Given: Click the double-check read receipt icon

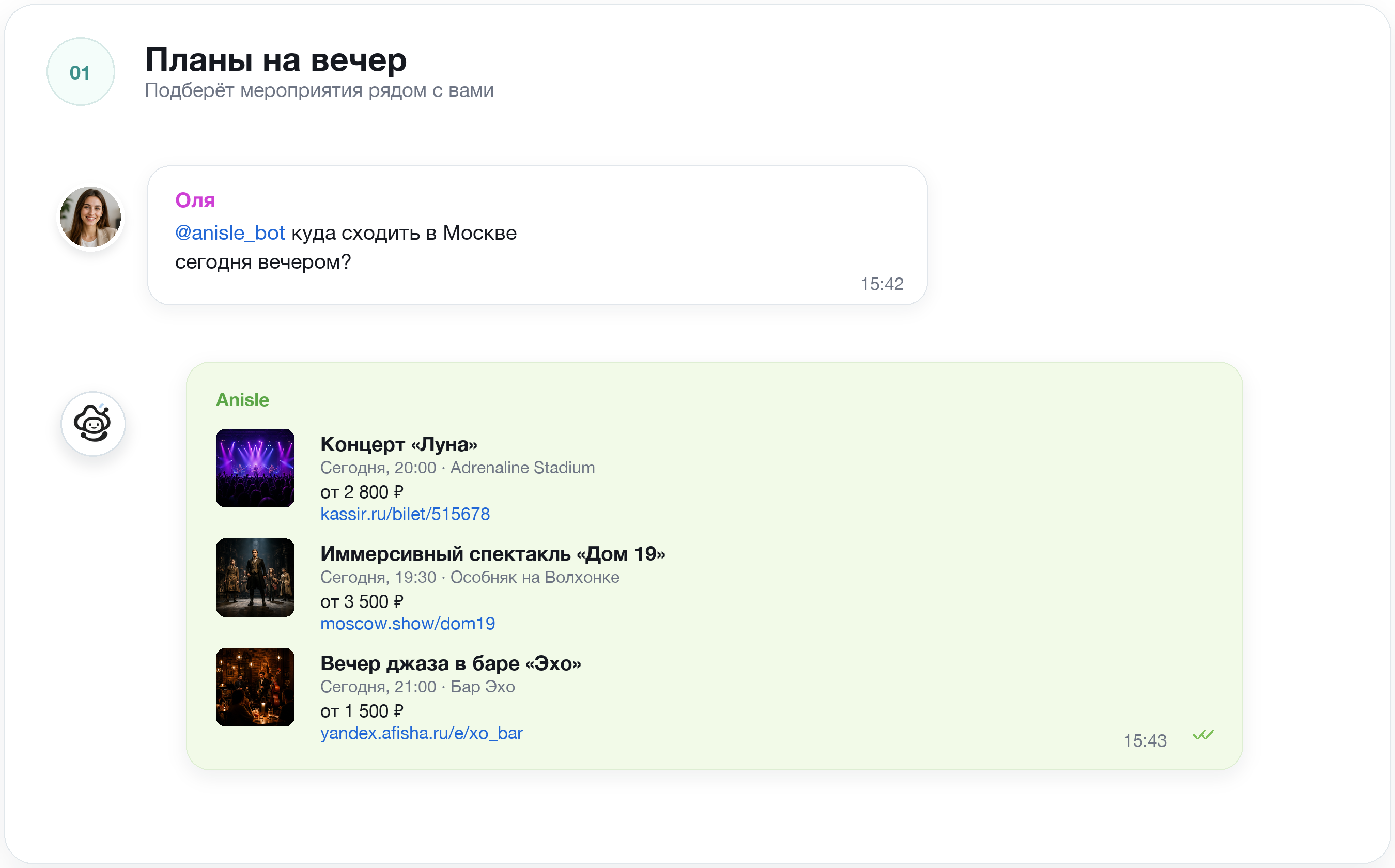Looking at the screenshot, I should tap(1203, 735).
